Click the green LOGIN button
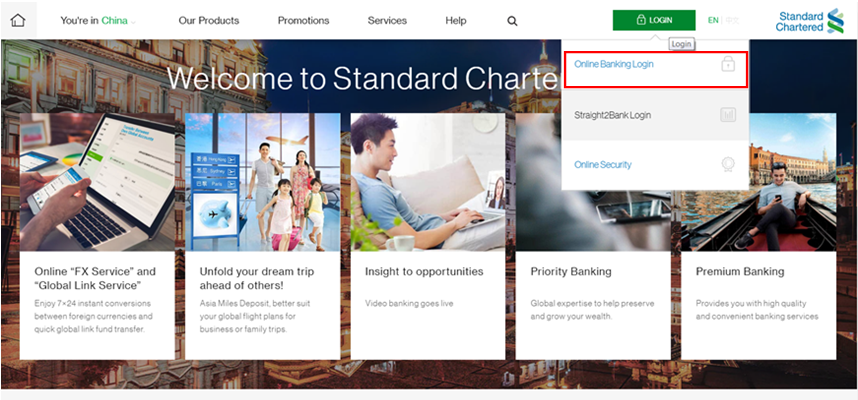This screenshot has height=400, width=858. pos(654,20)
